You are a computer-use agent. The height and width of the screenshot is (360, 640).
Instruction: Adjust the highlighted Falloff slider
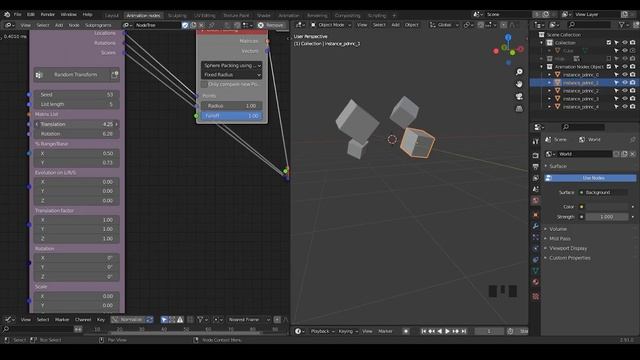point(231,116)
